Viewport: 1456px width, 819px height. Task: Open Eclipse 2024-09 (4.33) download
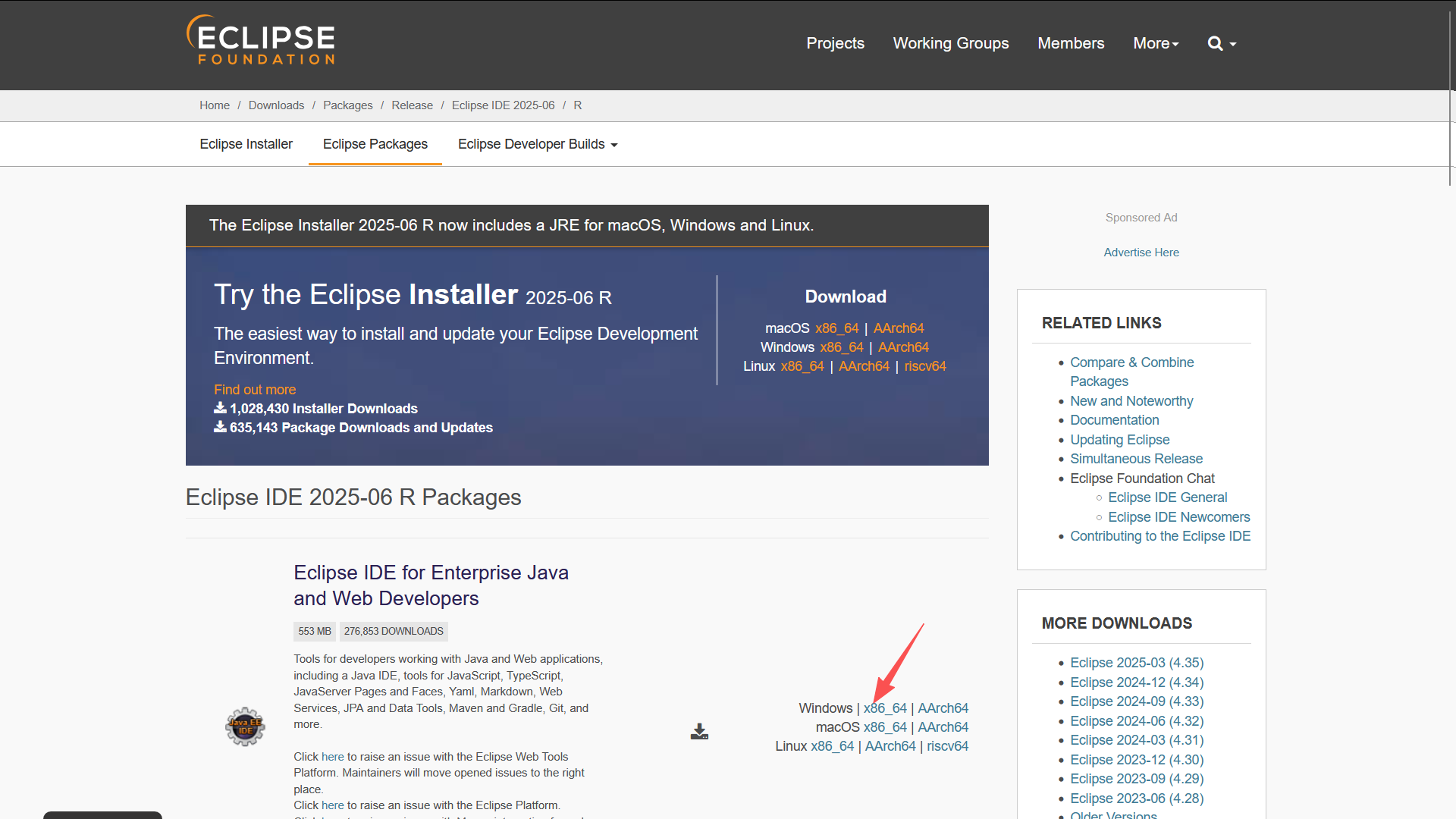pos(1137,701)
